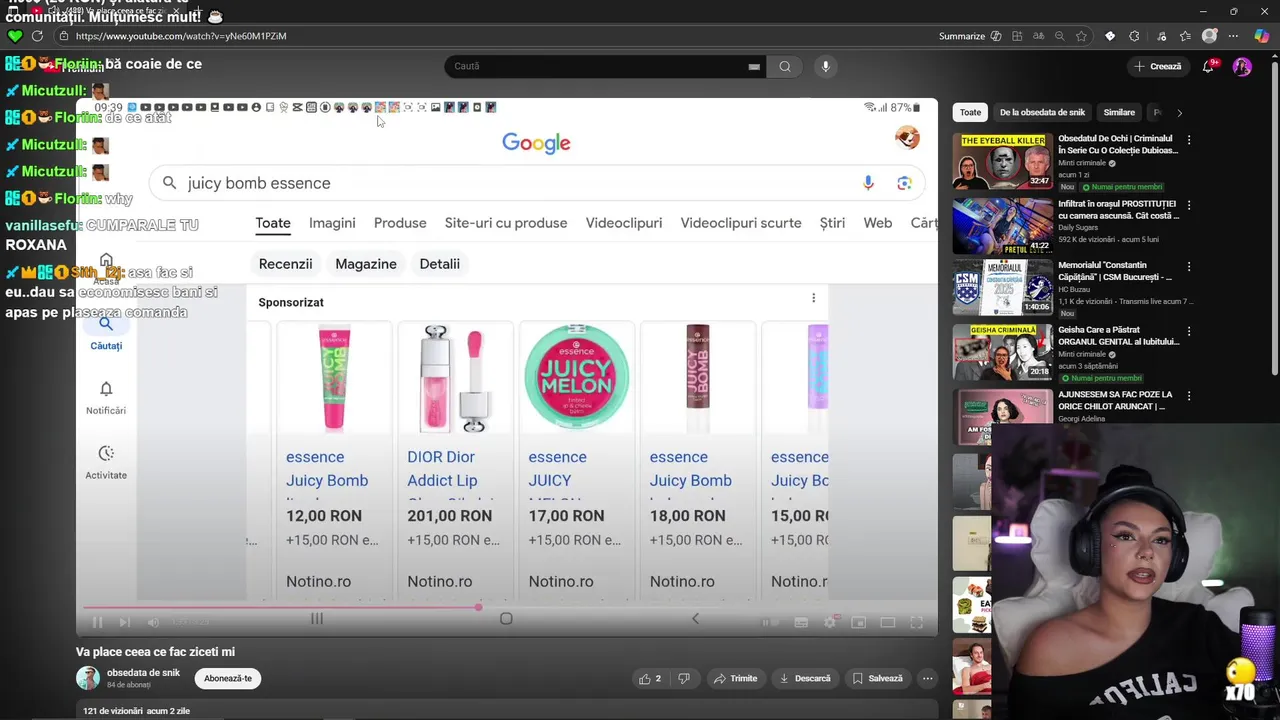Open the browser profile icon
The height and width of the screenshot is (720, 1280).
click(1210, 36)
